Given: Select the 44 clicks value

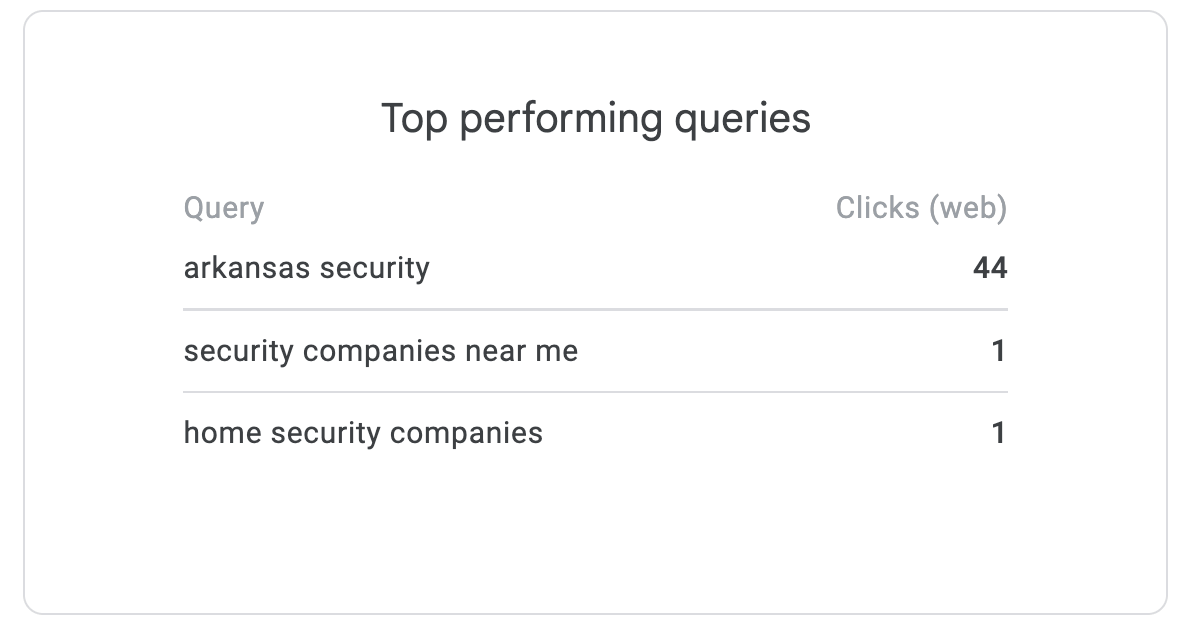Looking at the screenshot, I should 990,268.
